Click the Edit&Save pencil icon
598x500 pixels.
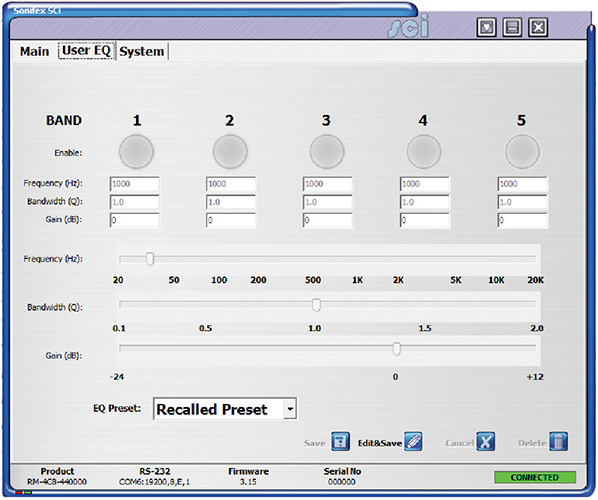coord(413,442)
